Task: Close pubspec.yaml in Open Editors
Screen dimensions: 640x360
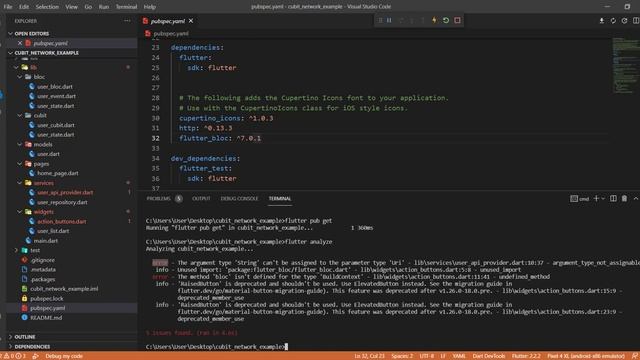Action: tap(20, 43)
